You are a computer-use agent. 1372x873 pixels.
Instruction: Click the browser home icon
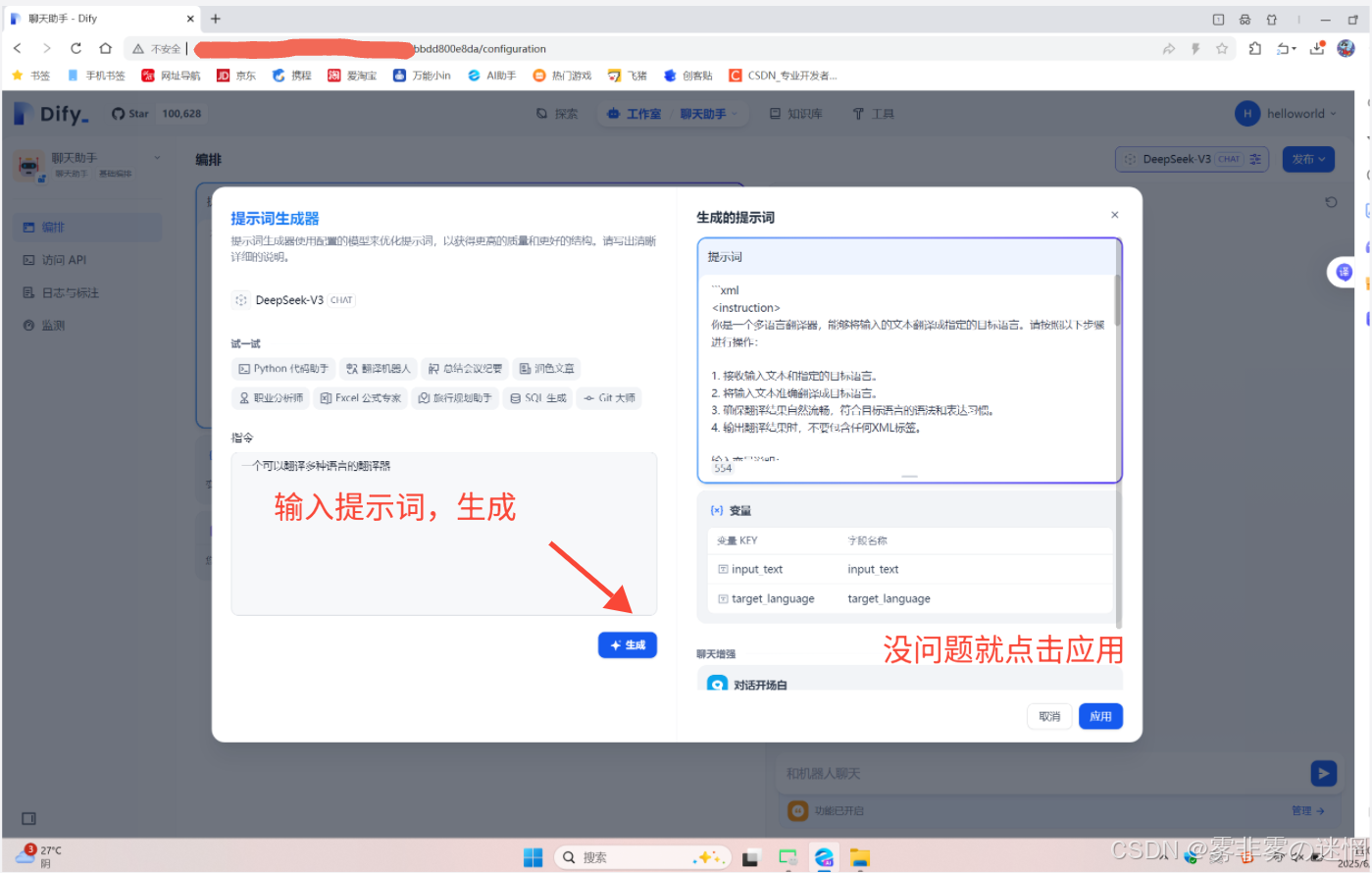click(105, 48)
